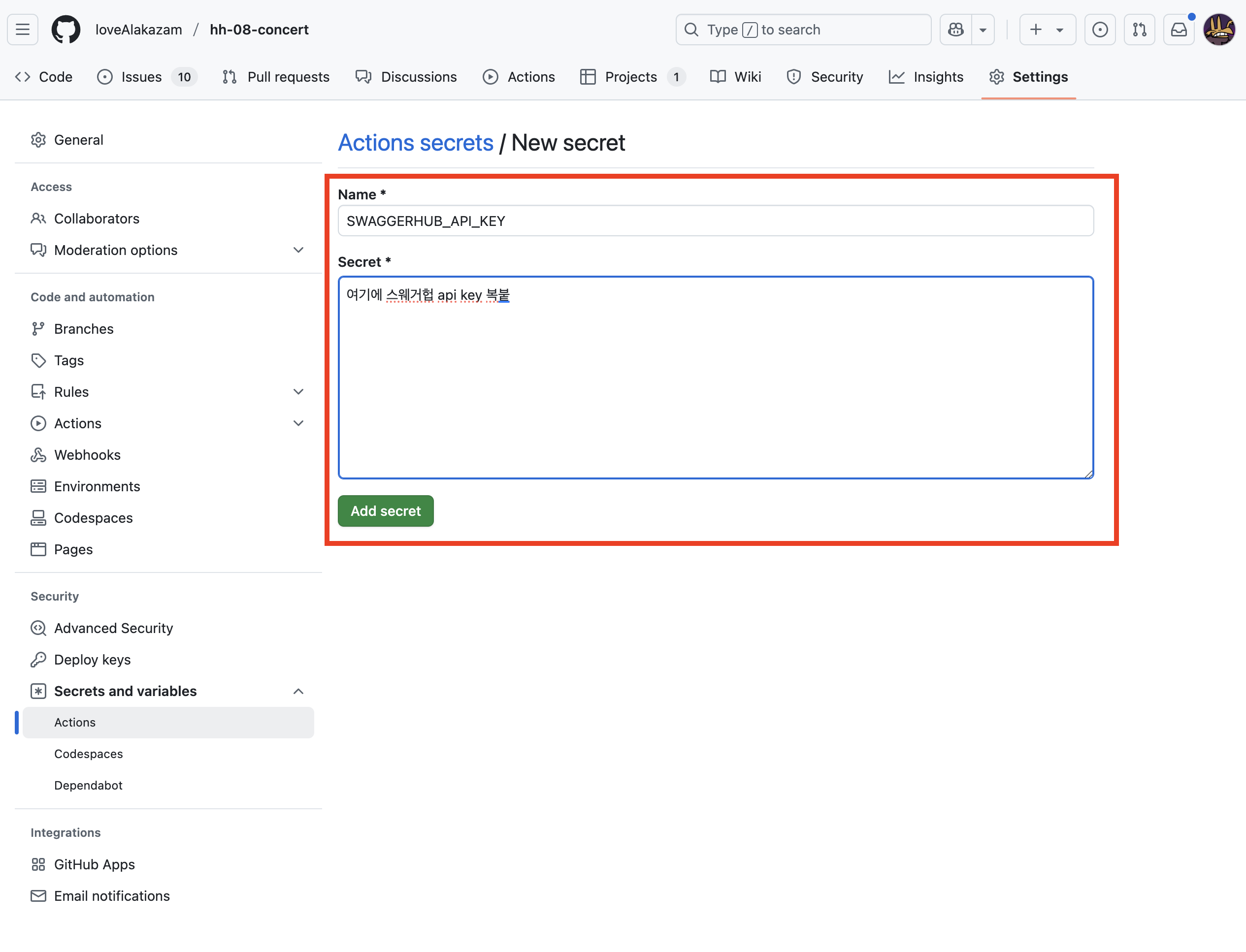Open the user avatar menu
Viewport: 1246px width, 952px height.
point(1219,30)
